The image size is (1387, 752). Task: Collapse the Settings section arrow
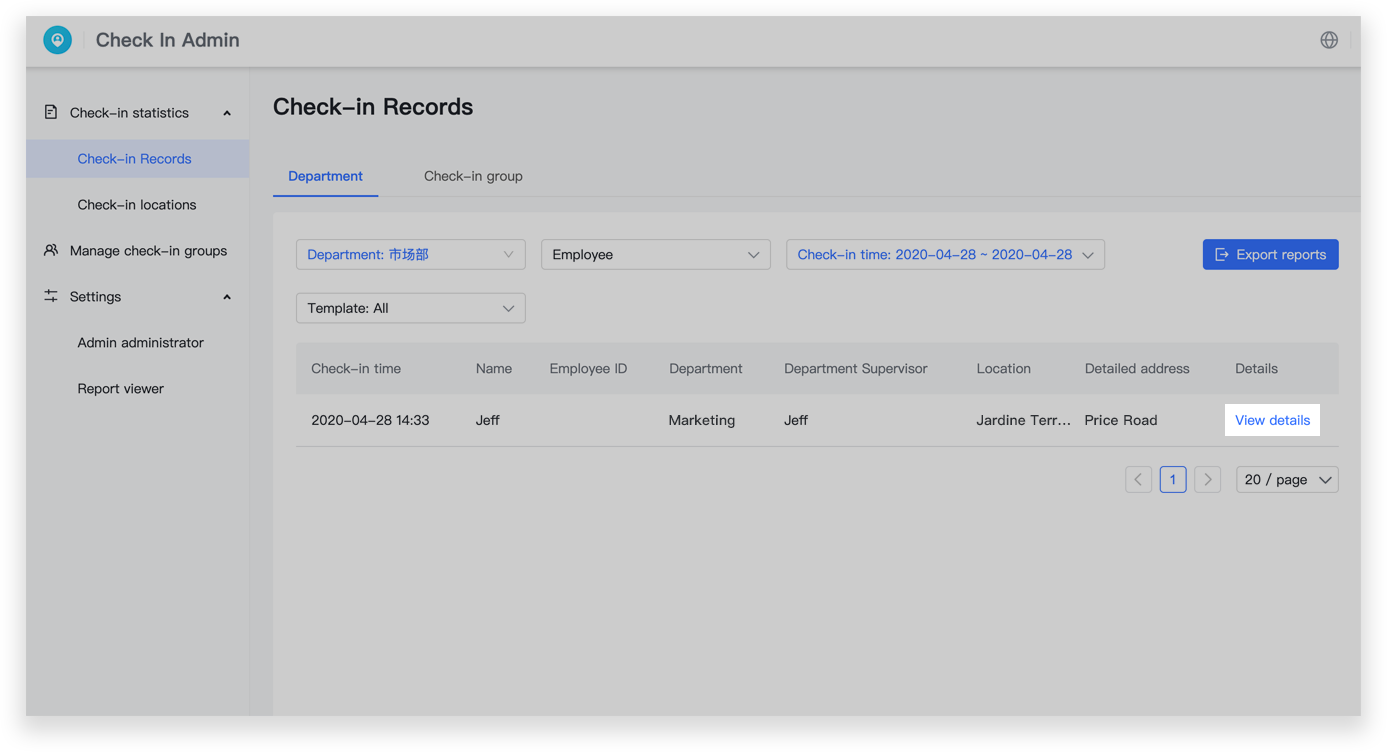click(x=227, y=297)
